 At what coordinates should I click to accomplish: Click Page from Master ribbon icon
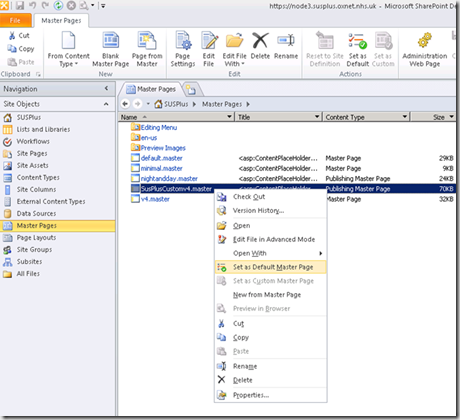(147, 41)
